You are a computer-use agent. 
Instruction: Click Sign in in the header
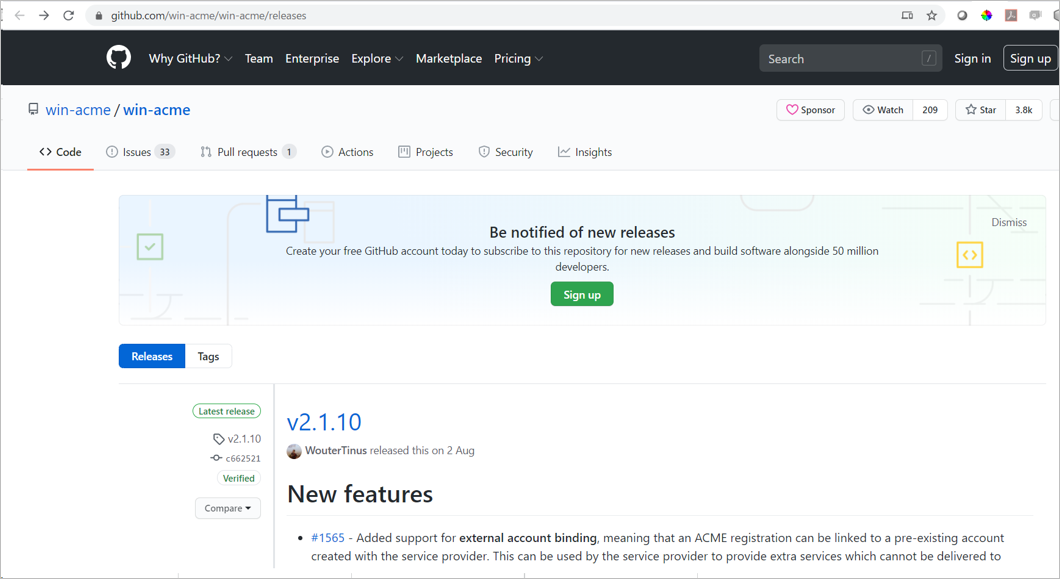[x=972, y=59]
